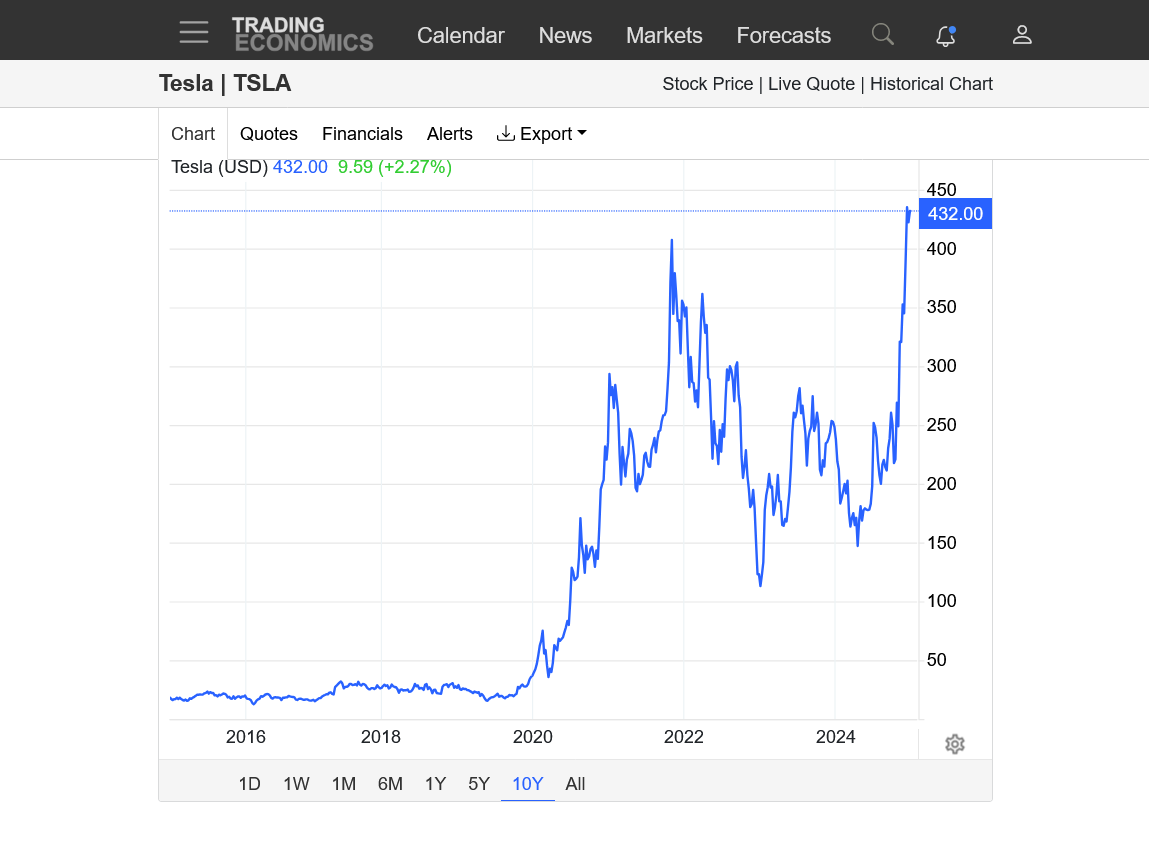The width and height of the screenshot is (1149, 849).
Task: Open the hamburger navigation menu
Action: click(x=194, y=33)
